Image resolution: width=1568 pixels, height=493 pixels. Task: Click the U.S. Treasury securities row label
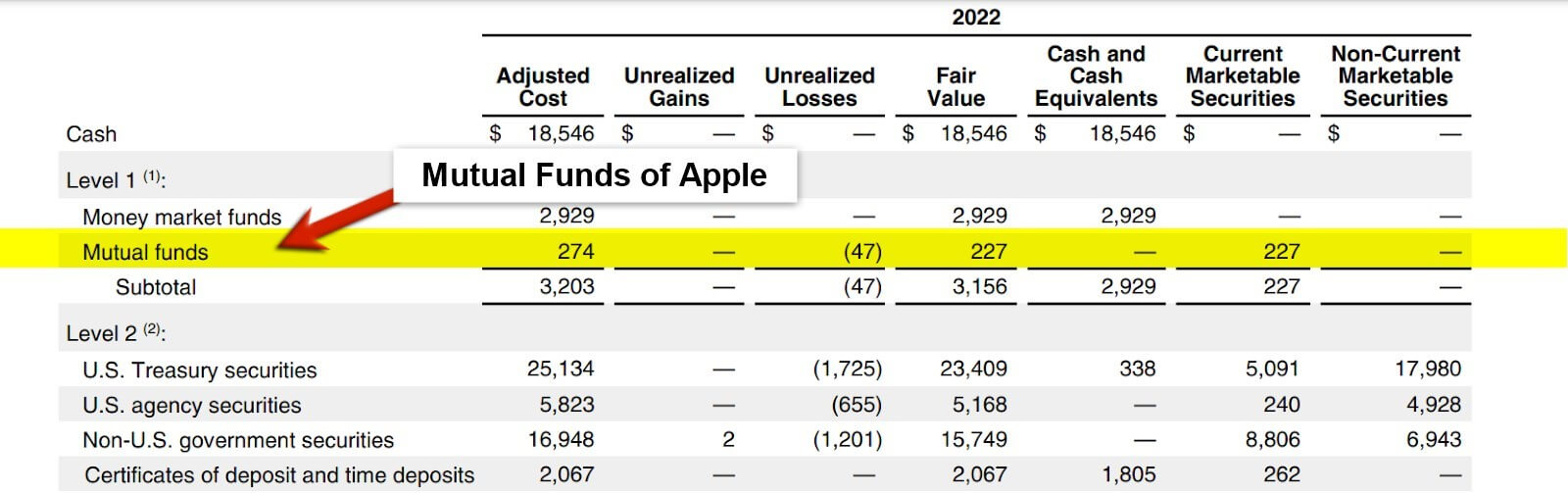pos(200,370)
